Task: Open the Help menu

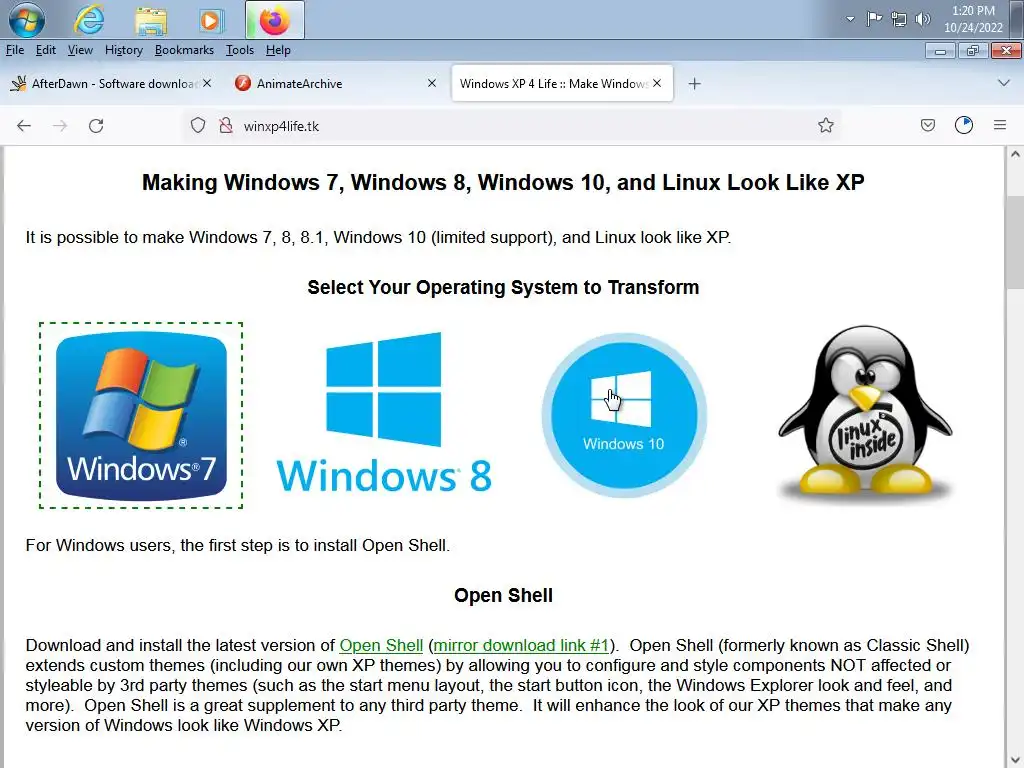Action: click(x=278, y=50)
